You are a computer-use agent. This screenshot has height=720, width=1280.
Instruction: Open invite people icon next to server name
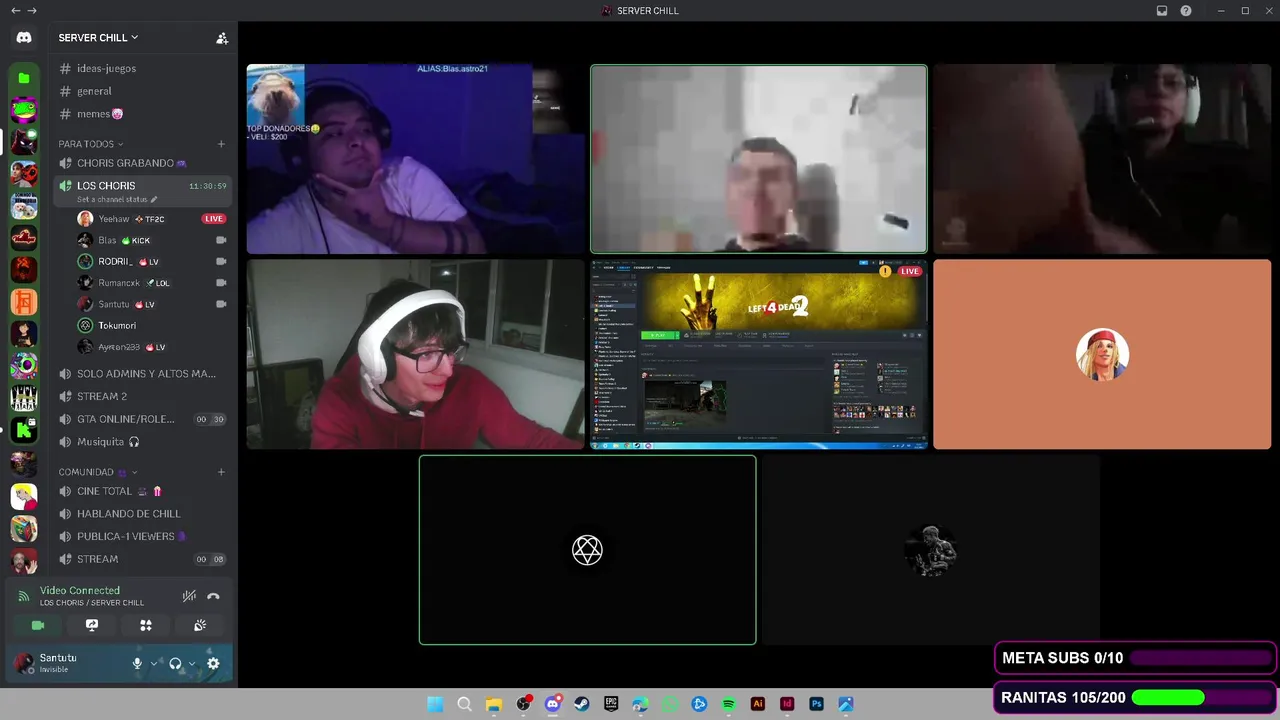click(x=222, y=38)
